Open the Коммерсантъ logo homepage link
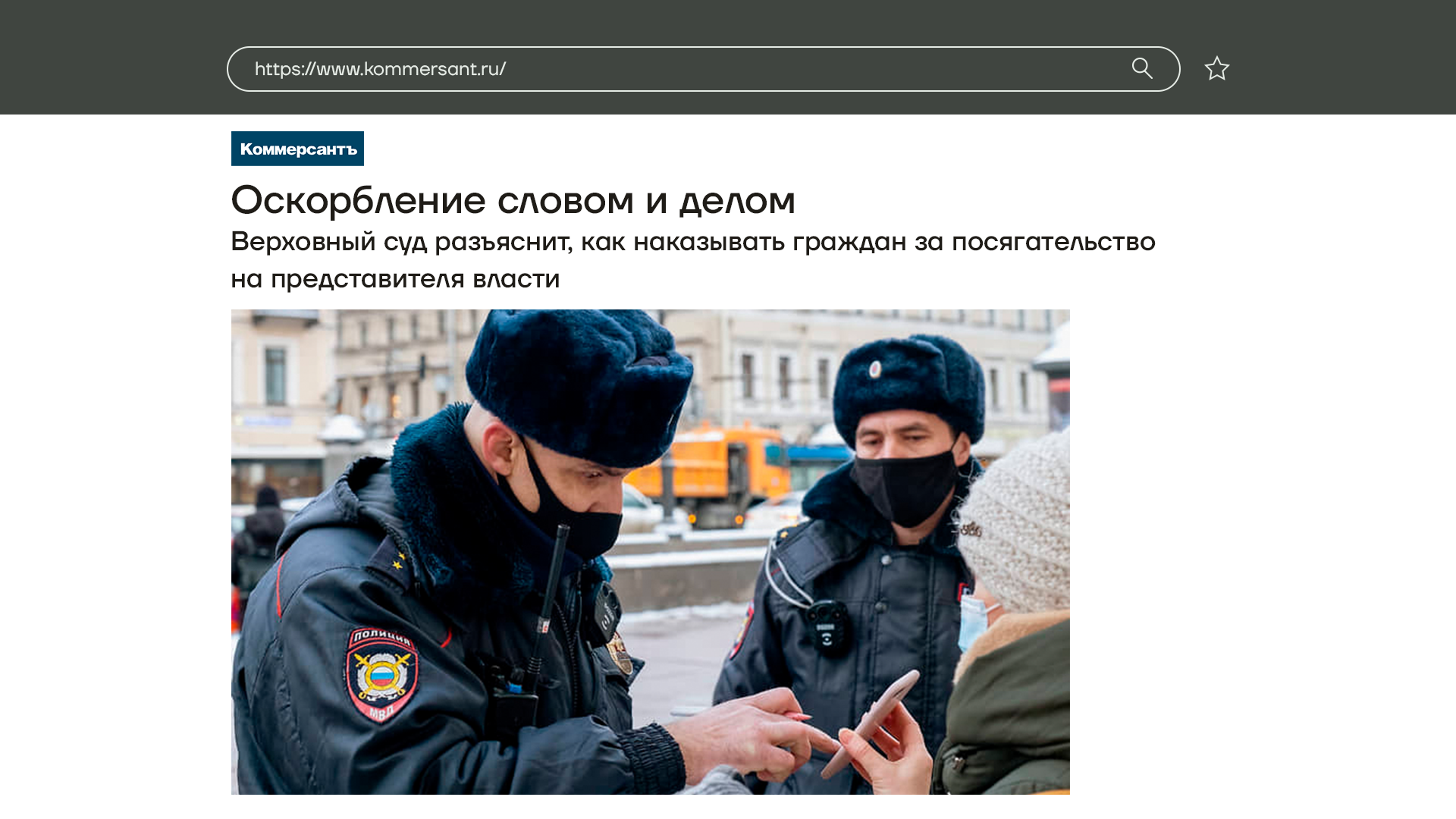This screenshot has width=1456, height=819. tap(297, 149)
